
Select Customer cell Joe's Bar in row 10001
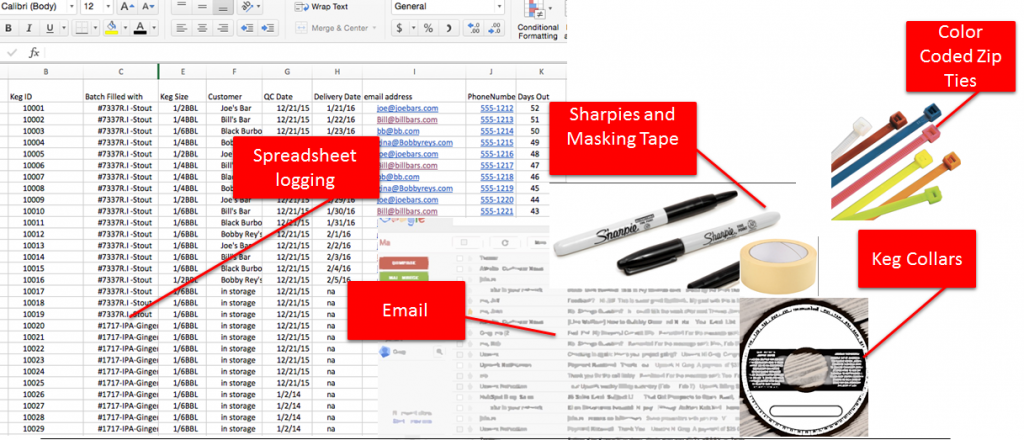[234, 108]
